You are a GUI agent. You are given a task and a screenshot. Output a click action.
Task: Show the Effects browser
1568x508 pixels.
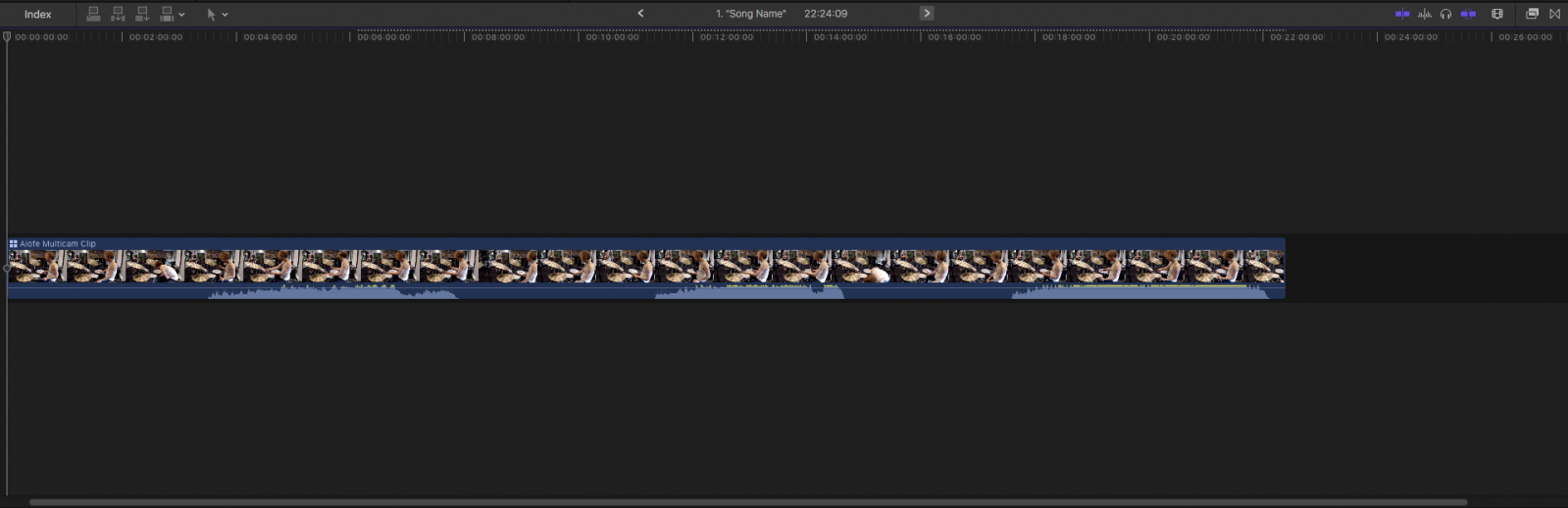click(x=1532, y=14)
